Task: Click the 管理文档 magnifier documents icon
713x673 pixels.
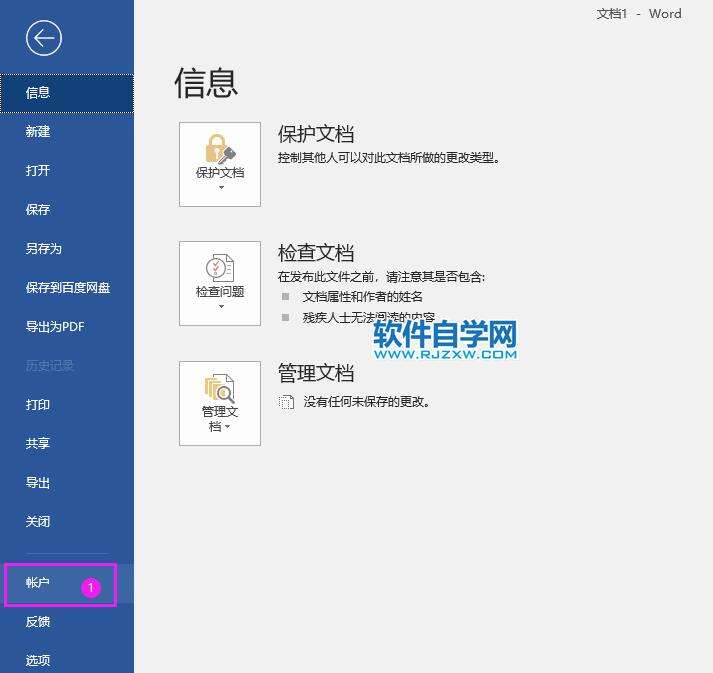Action: (x=220, y=389)
